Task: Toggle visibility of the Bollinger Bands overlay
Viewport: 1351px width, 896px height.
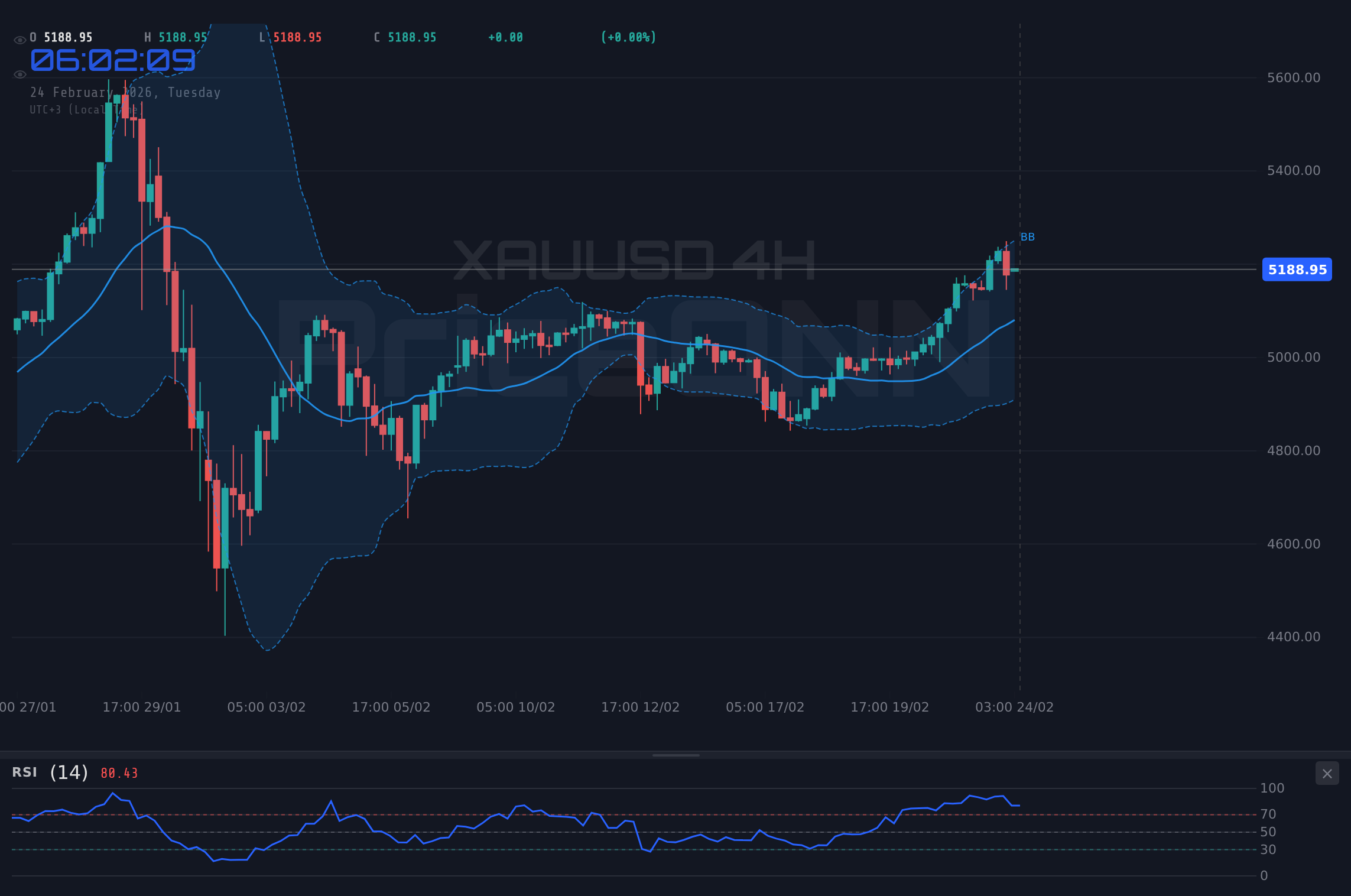Action: click(x=19, y=74)
